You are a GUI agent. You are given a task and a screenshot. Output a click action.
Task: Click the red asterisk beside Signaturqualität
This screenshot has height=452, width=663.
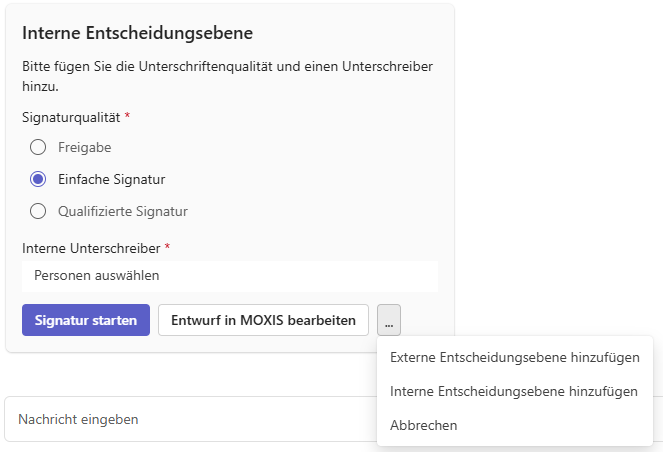pos(127,116)
